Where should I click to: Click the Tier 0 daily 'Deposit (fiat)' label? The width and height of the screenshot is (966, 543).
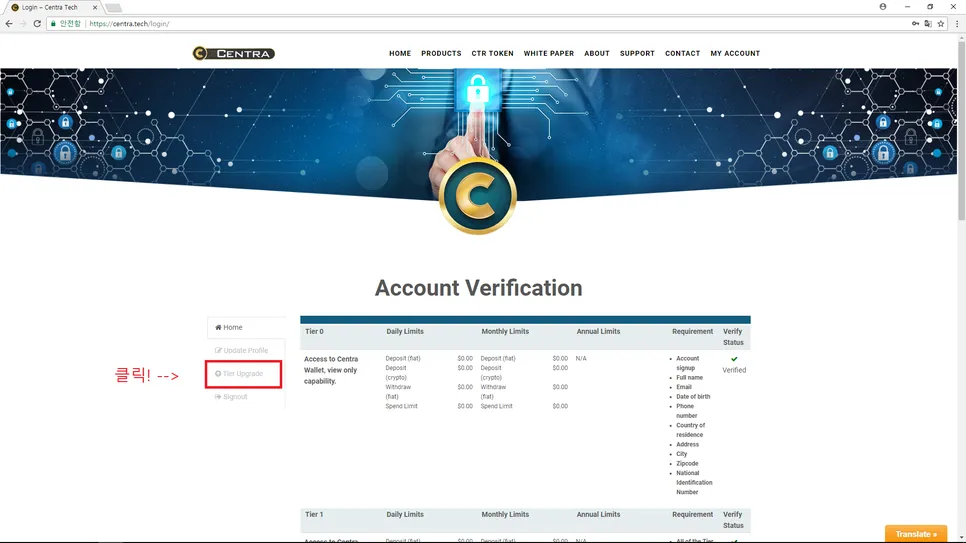pyautogui.click(x=403, y=358)
